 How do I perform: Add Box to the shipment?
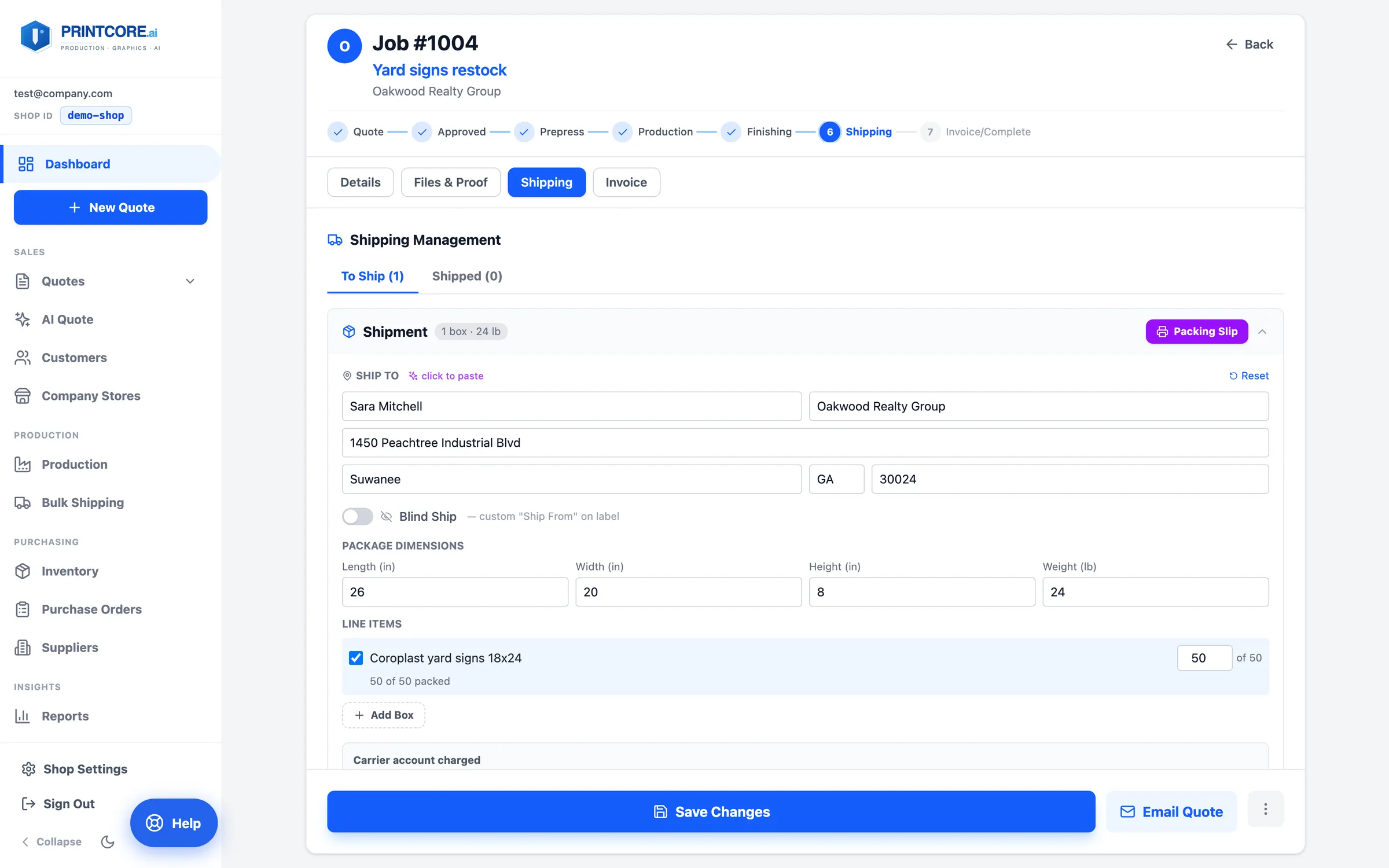(x=384, y=715)
